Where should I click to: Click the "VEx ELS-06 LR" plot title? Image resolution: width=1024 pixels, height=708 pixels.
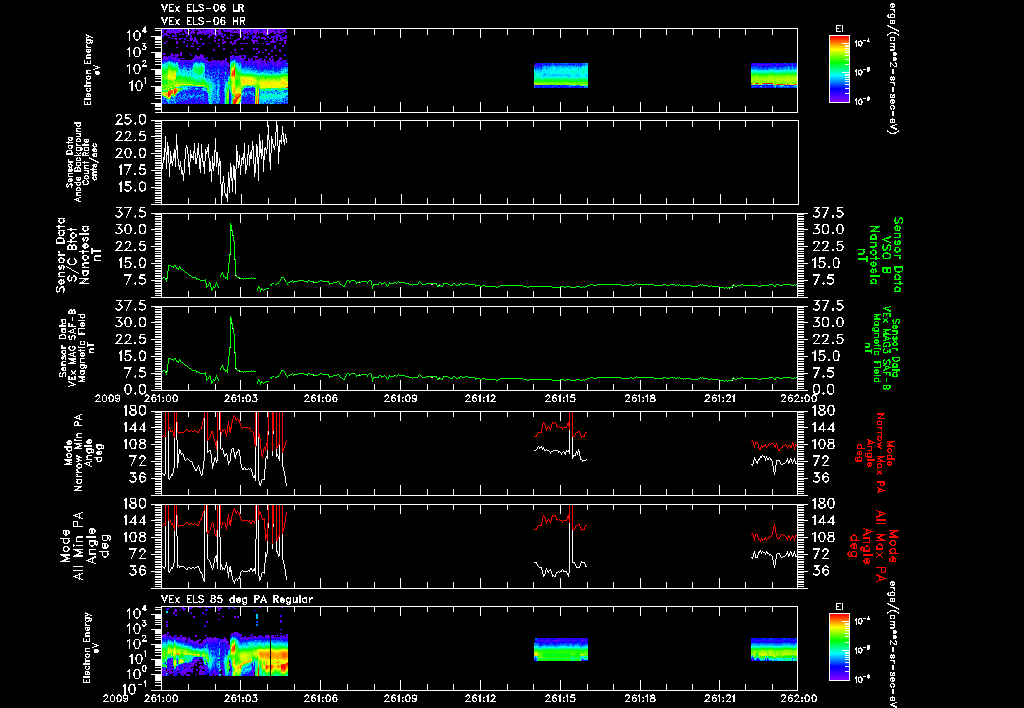click(202, 8)
